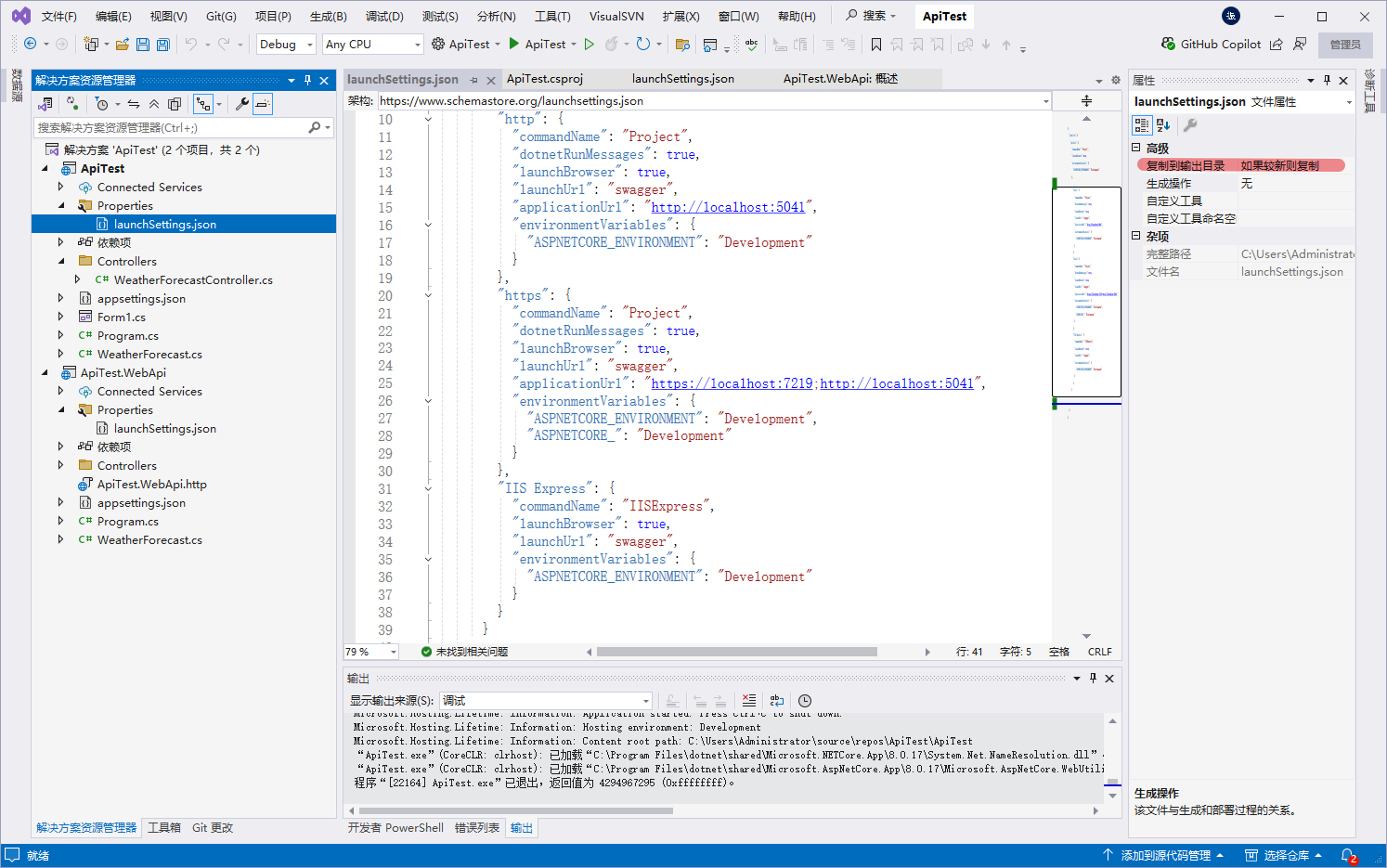Open the 生成(B) Build menu
1387x868 pixels.
pos(328,17)
